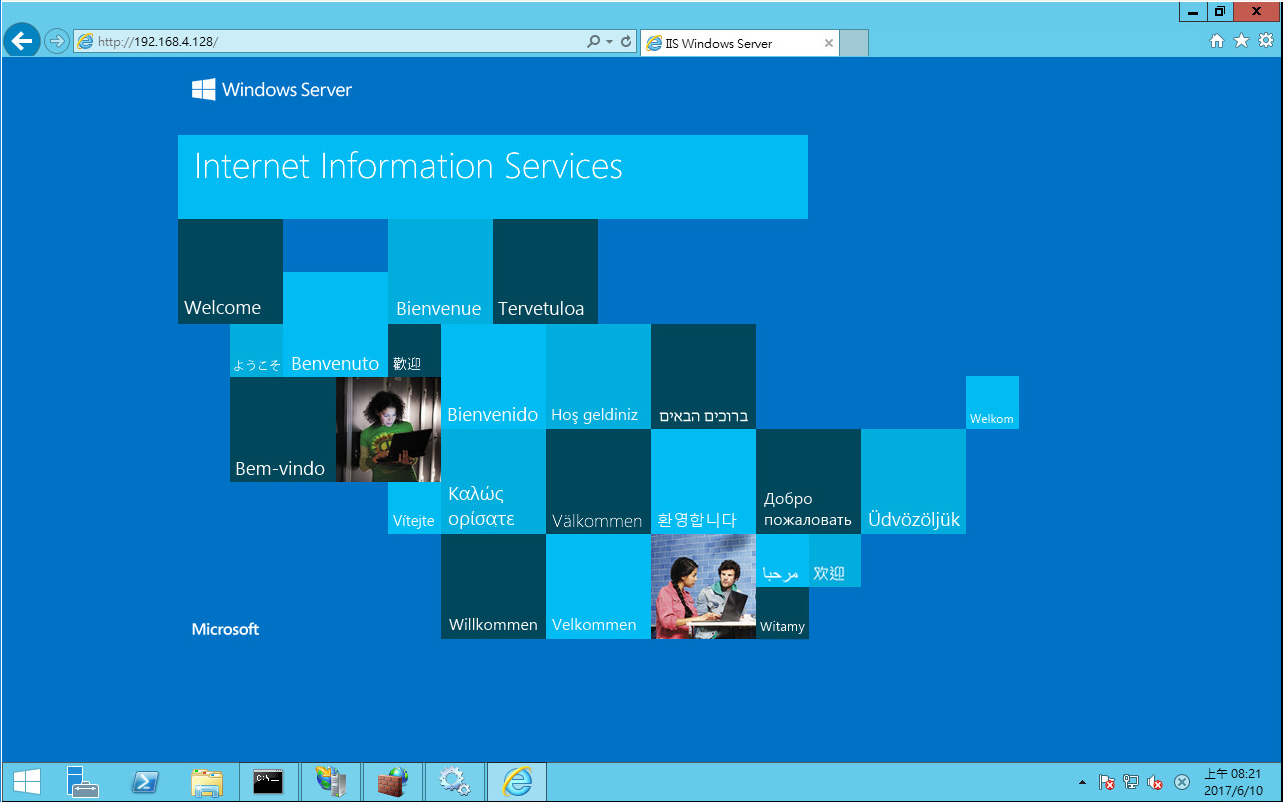Switch to Internet Explorer on the taskbar
Screen dimensions: 1283x802
[516, 782]
